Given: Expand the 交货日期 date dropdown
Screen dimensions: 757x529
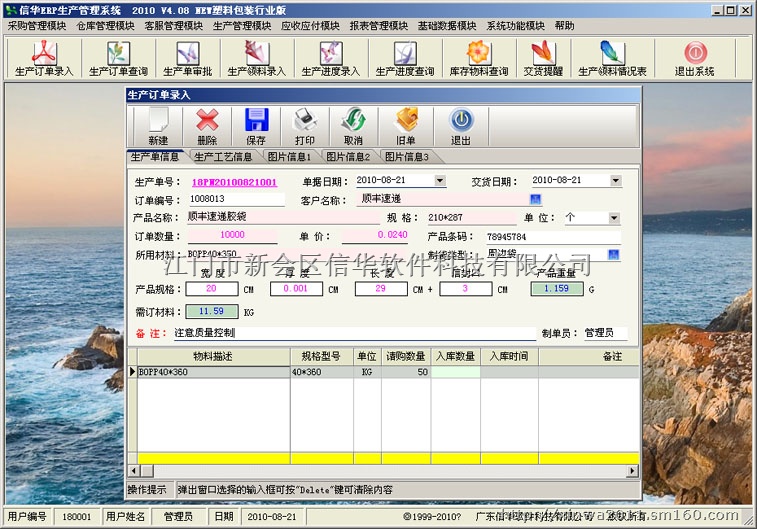Looking at the screenshot, I should click(615, 181).
